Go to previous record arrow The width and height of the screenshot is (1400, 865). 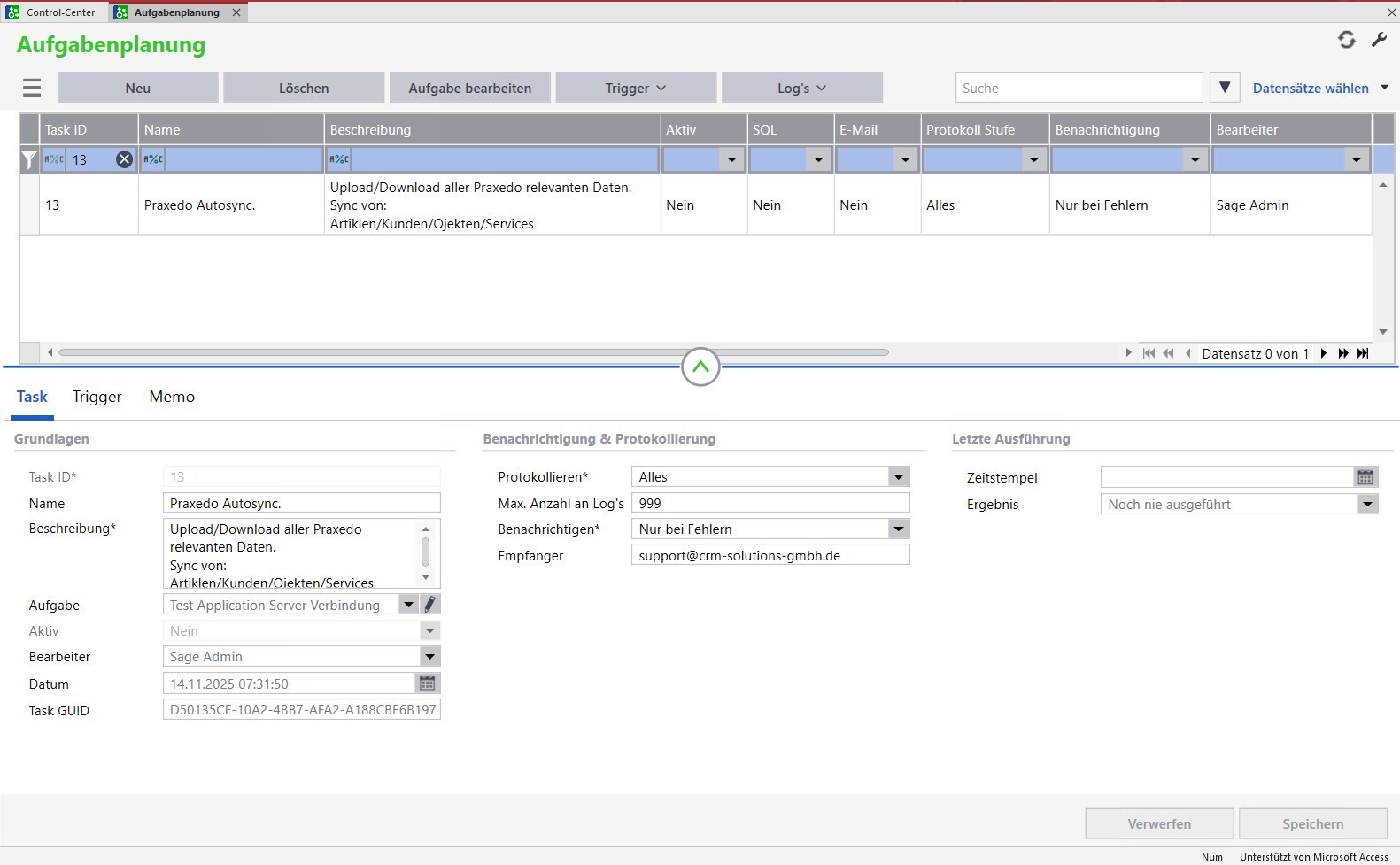[x=1187, y=353]
